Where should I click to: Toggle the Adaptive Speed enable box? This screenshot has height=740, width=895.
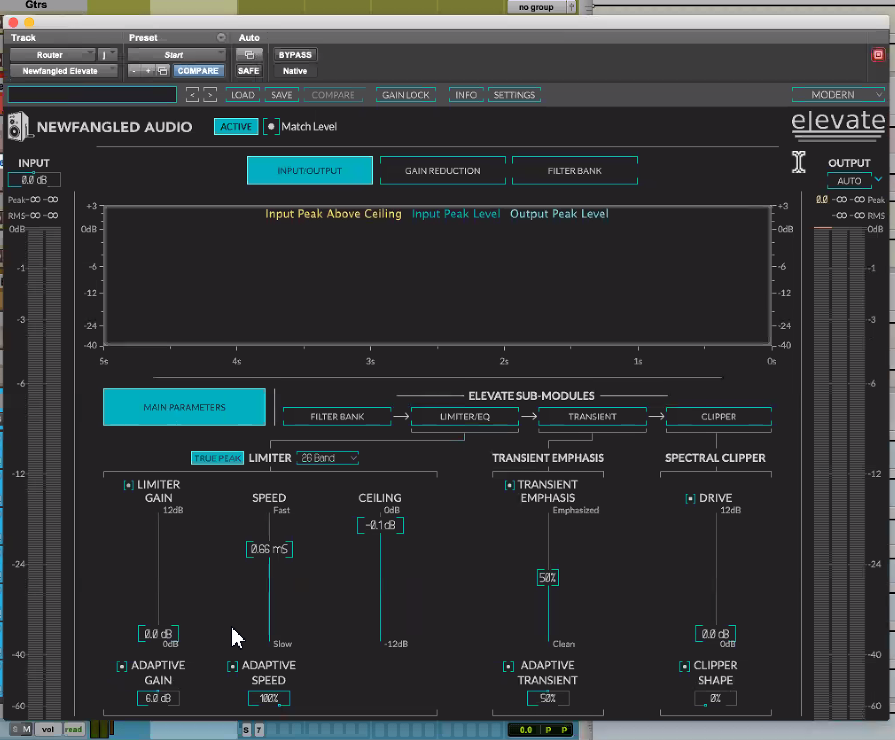[x=232, y=666]
